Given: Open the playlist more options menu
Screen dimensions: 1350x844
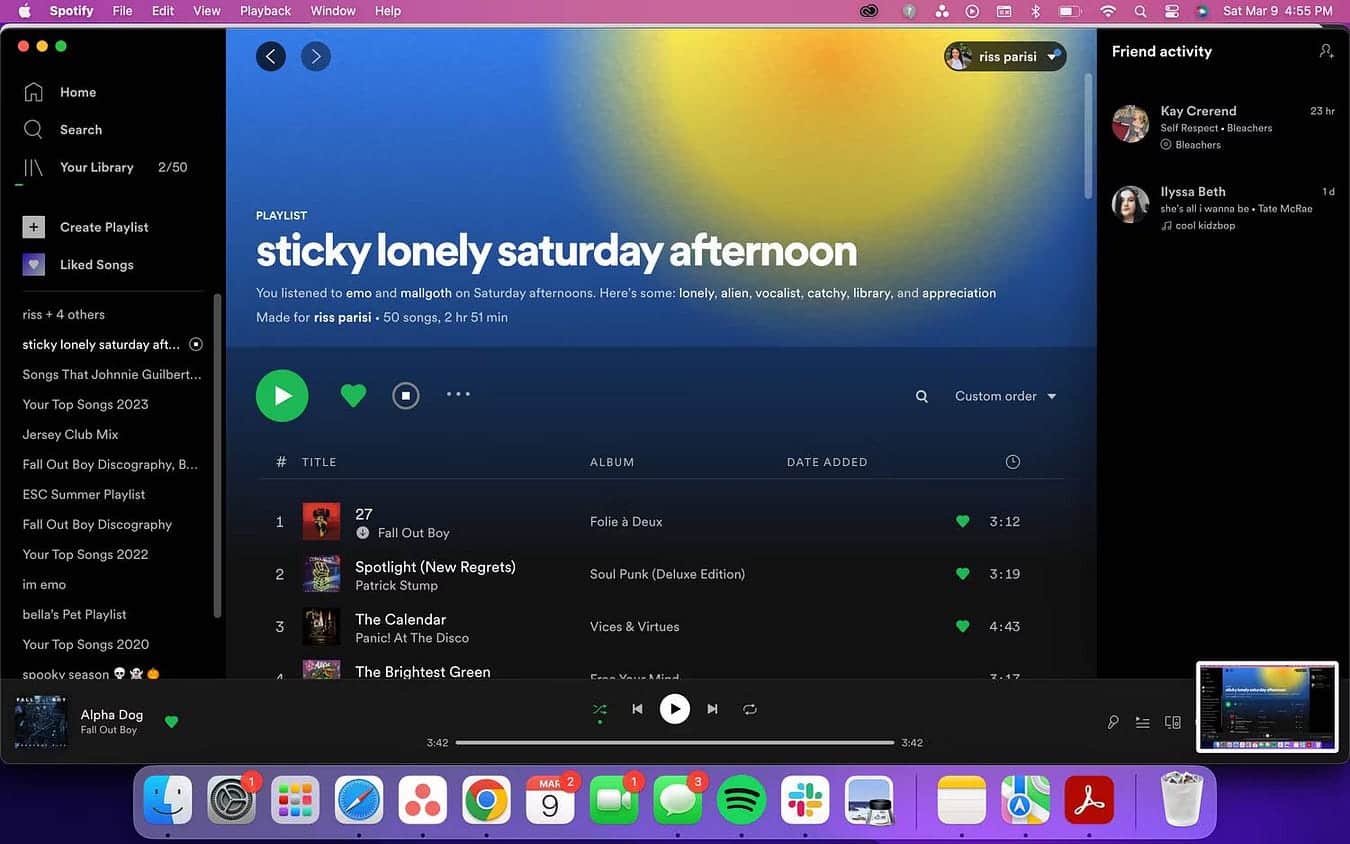Looking at the screenshot, I should 458,394.
